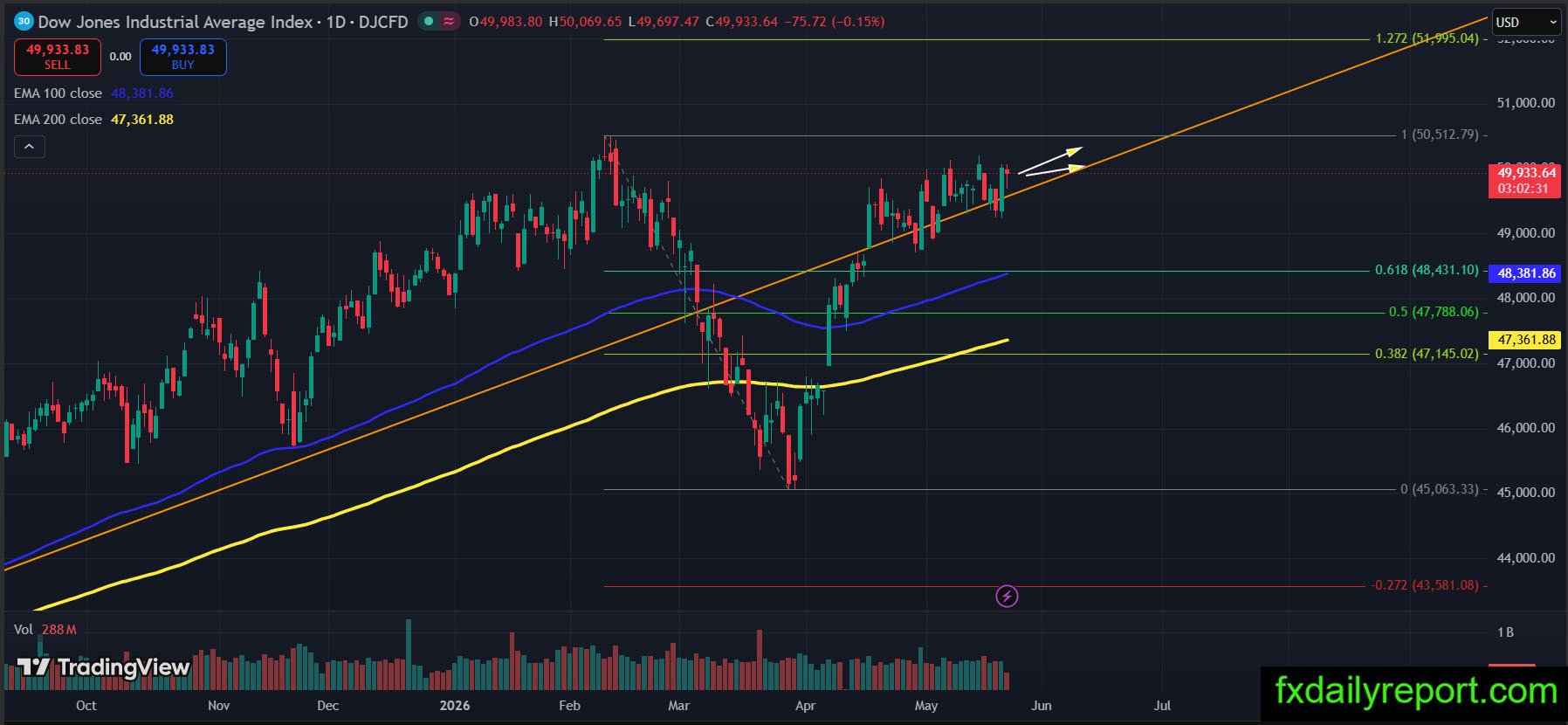
Task: Click the open value O49,983.80
Action: point(505,22)
